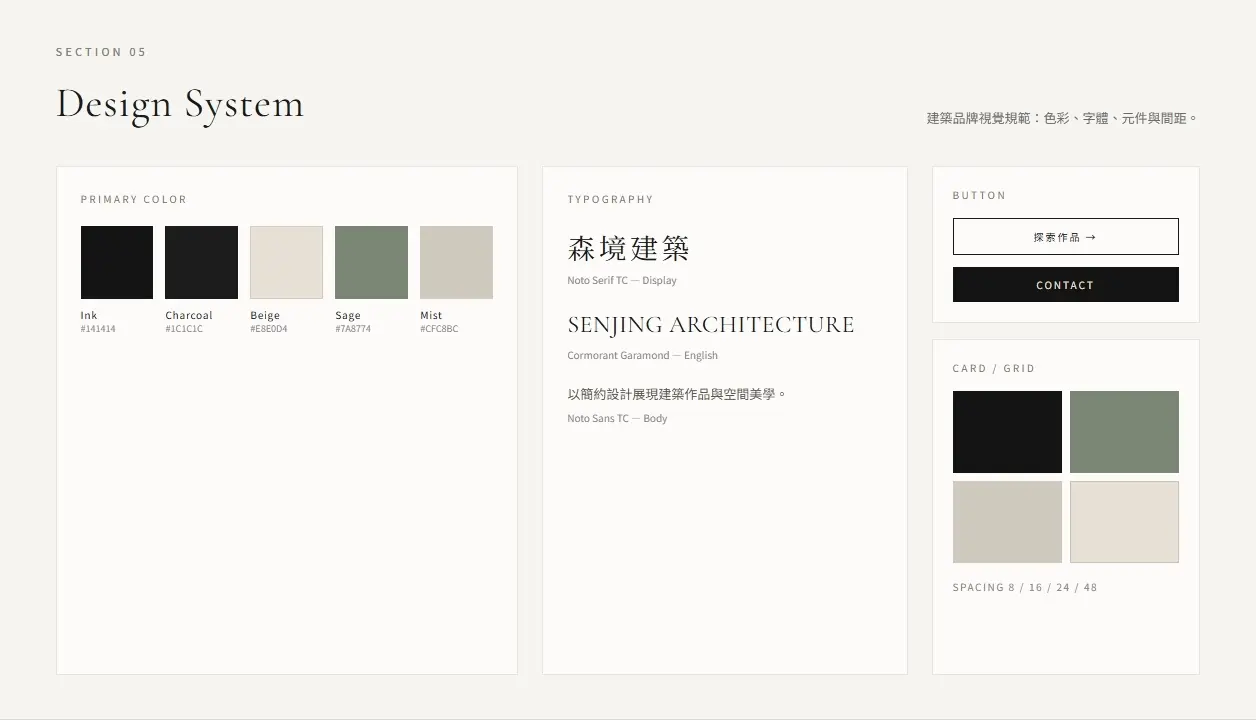The width and height of the screenshot is (1256, 720).
Task: Select the black grid card
Action: click(1007, 432)
